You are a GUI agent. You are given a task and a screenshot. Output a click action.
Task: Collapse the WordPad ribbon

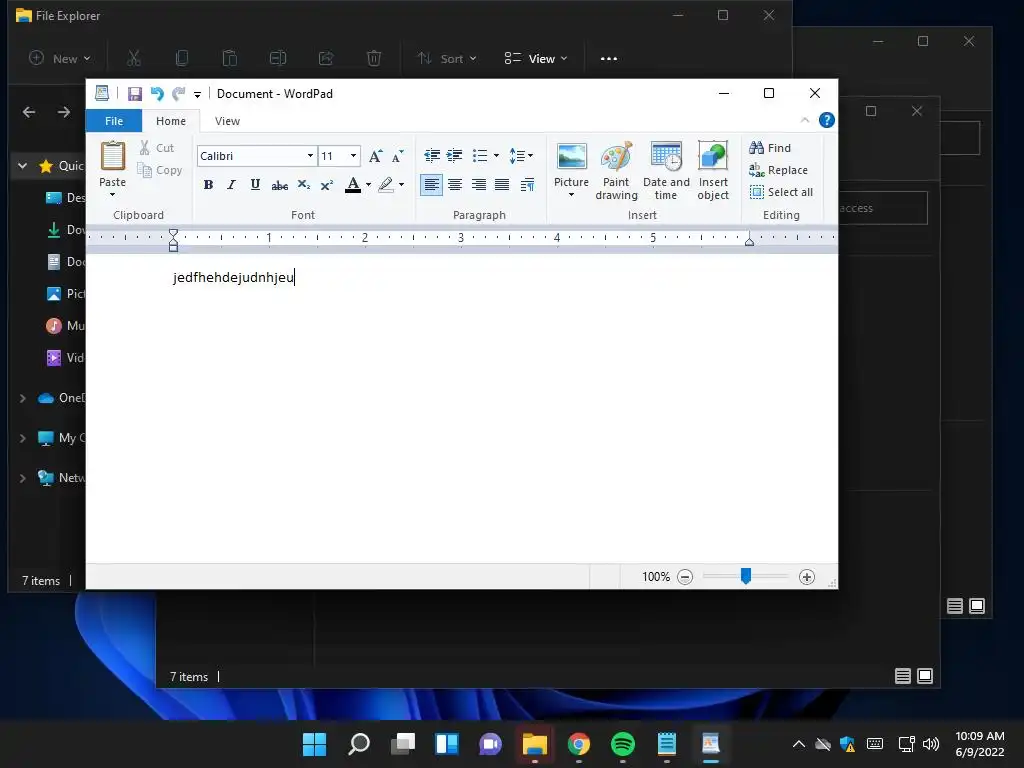coord(805,120)
